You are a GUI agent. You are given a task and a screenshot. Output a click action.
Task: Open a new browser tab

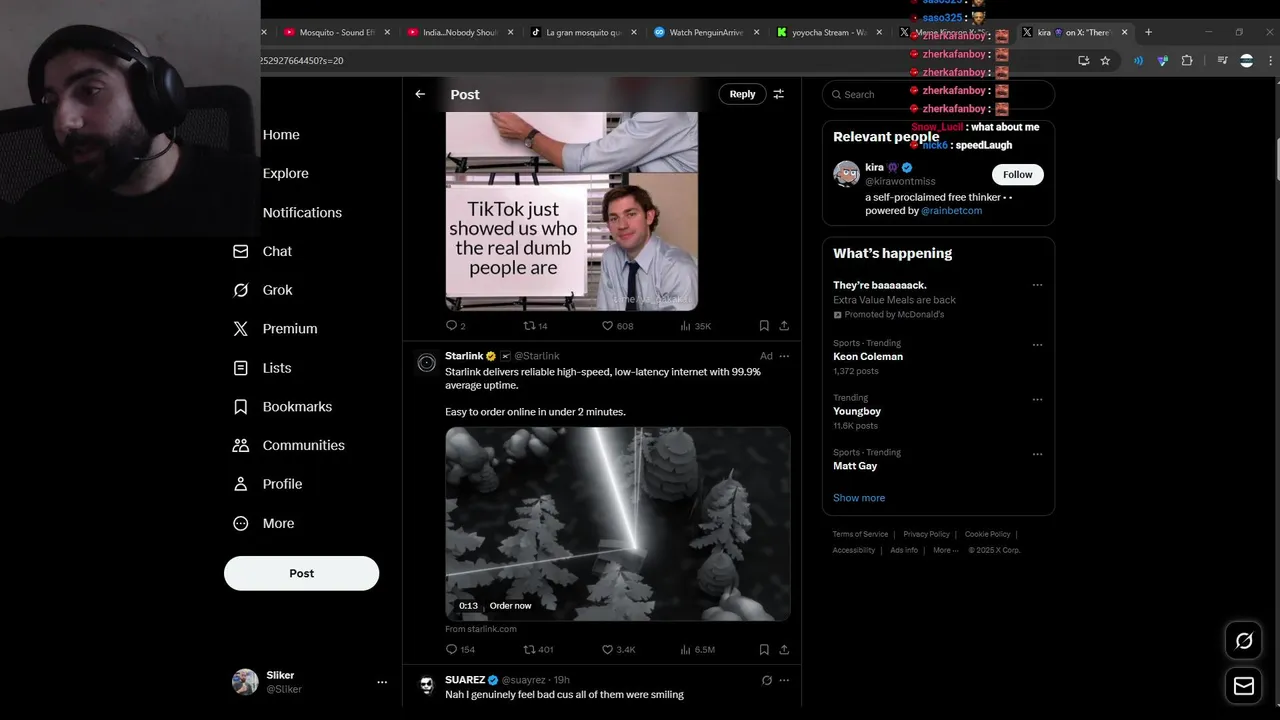pos(1148,32)
